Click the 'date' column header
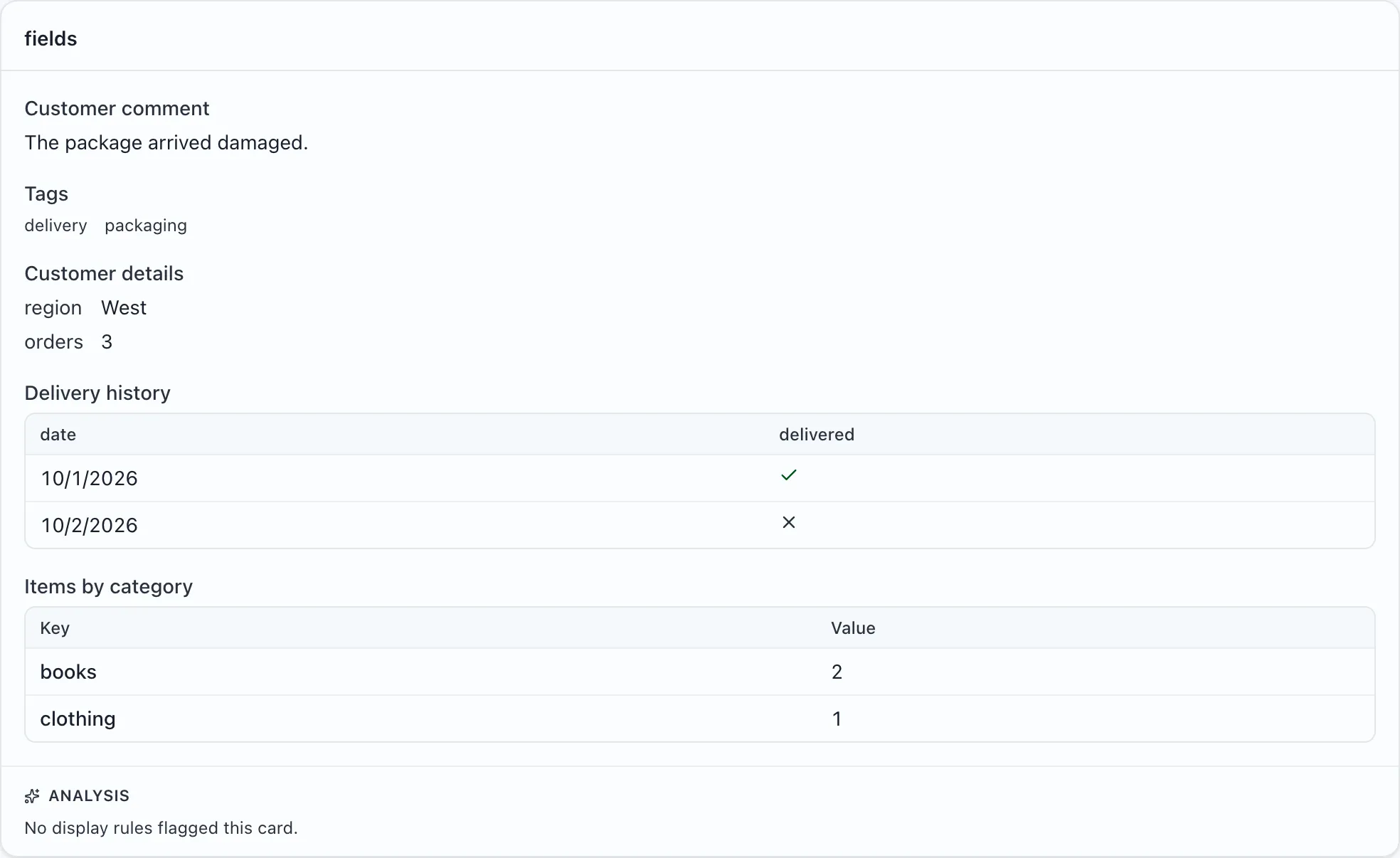 click(x=58, y=434)
